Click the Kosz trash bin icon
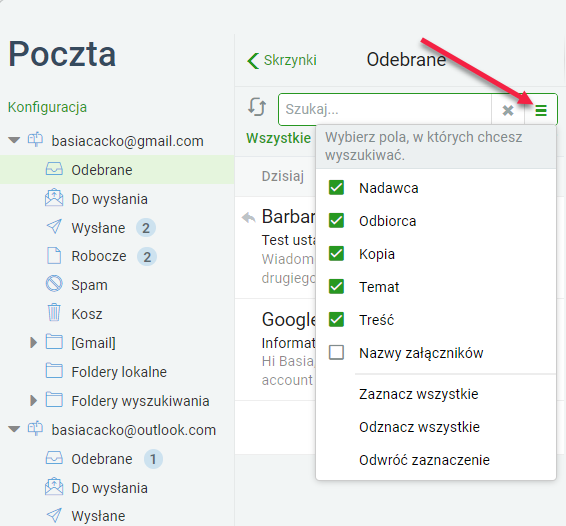Screen dimensions: 566x526 point(54,312)
